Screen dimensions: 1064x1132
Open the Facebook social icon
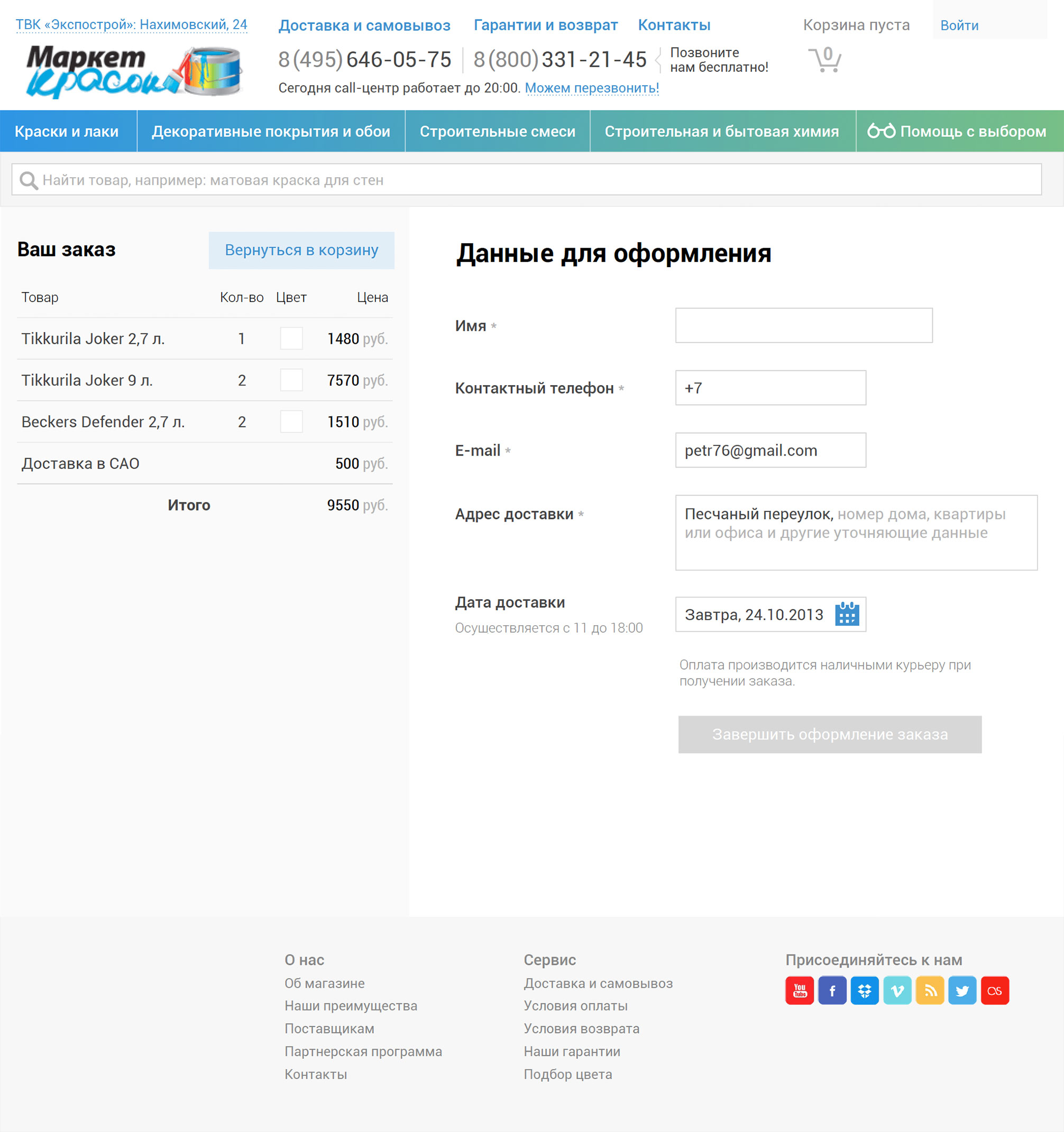click(832, 990)
